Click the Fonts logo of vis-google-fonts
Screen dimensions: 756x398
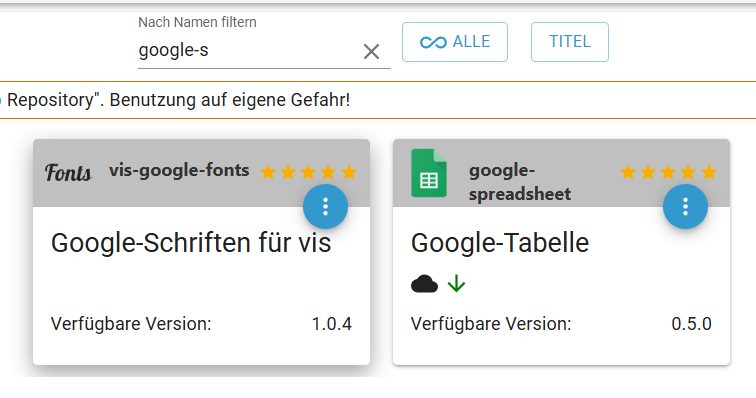[x=68, y=173]
